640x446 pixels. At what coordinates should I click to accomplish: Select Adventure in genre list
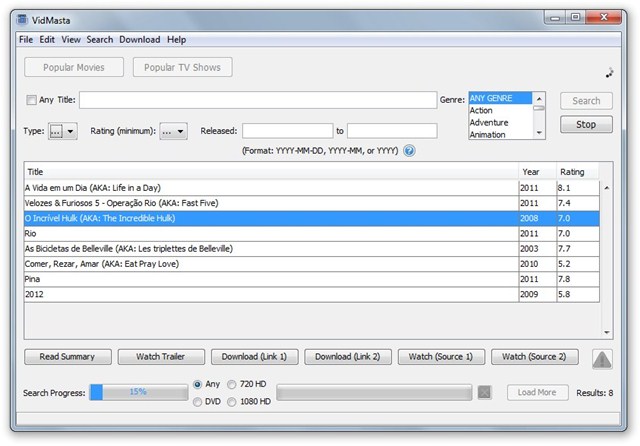pyautogui.click(x=500, y=123)
